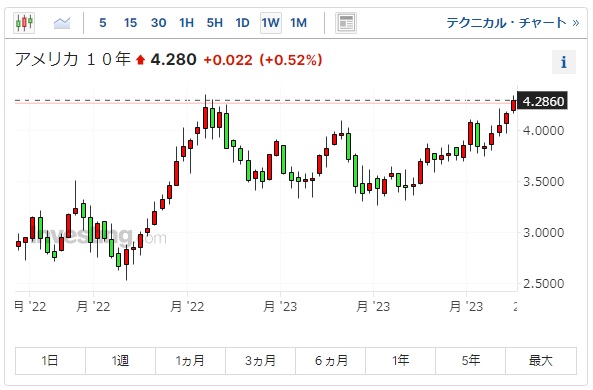The width and height of the screenshot is (593, 390).
Task: Choose the 5H interval
Action: pos(214,23)
